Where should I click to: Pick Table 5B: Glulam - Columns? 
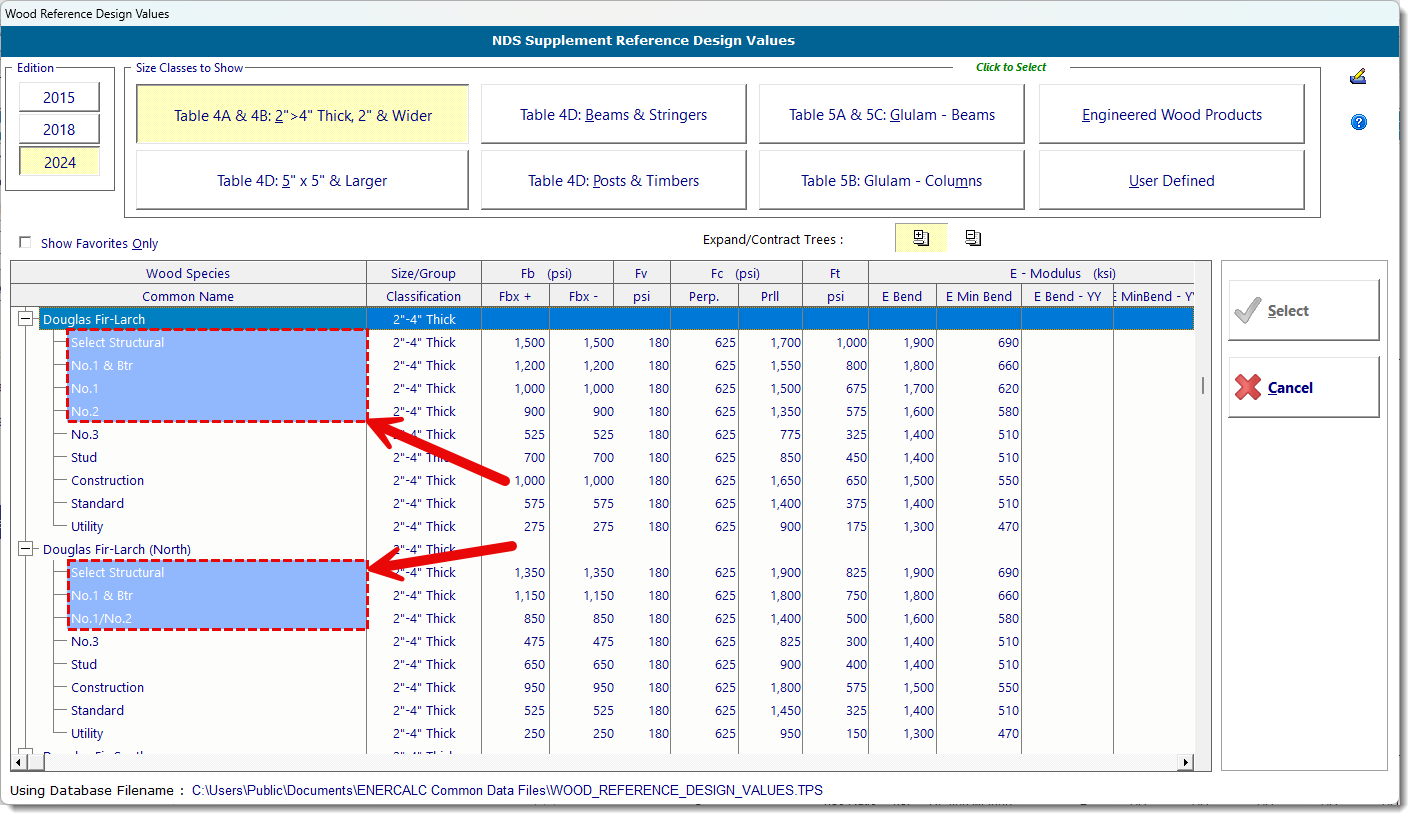[x=891, y=181]
